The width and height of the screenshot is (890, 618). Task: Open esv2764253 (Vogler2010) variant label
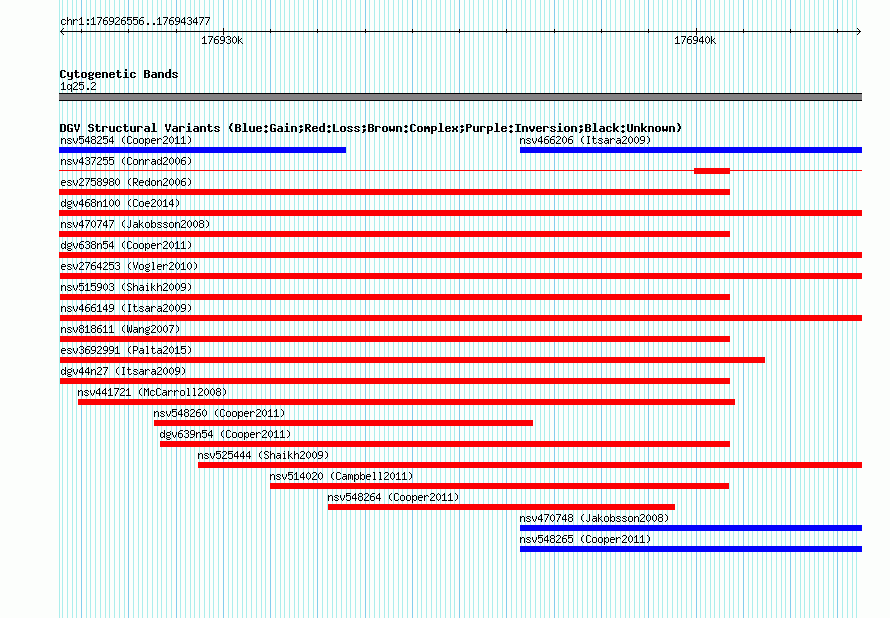point(129,266)
